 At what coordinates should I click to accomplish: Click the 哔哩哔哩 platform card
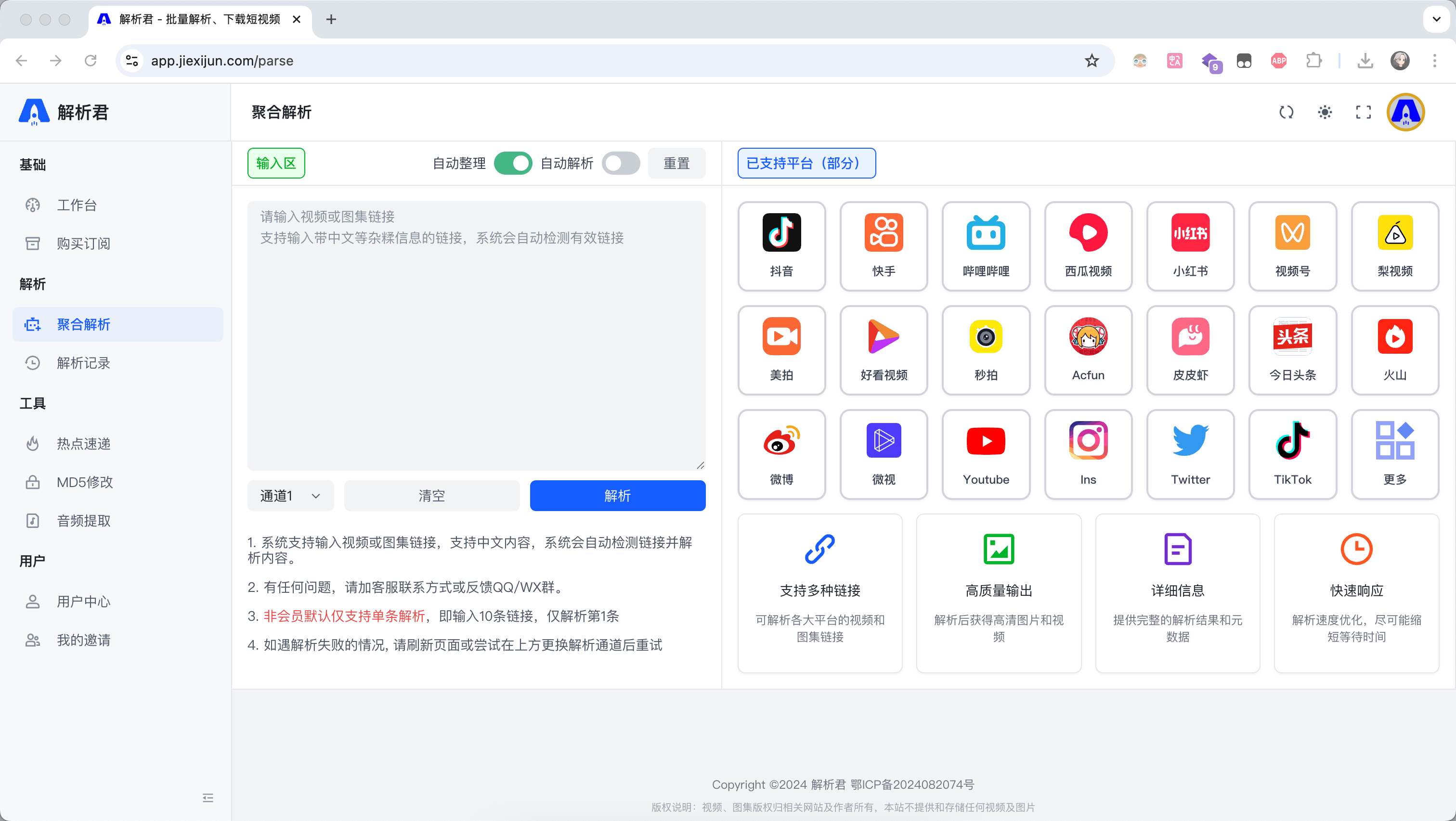[x=986, y=246]
